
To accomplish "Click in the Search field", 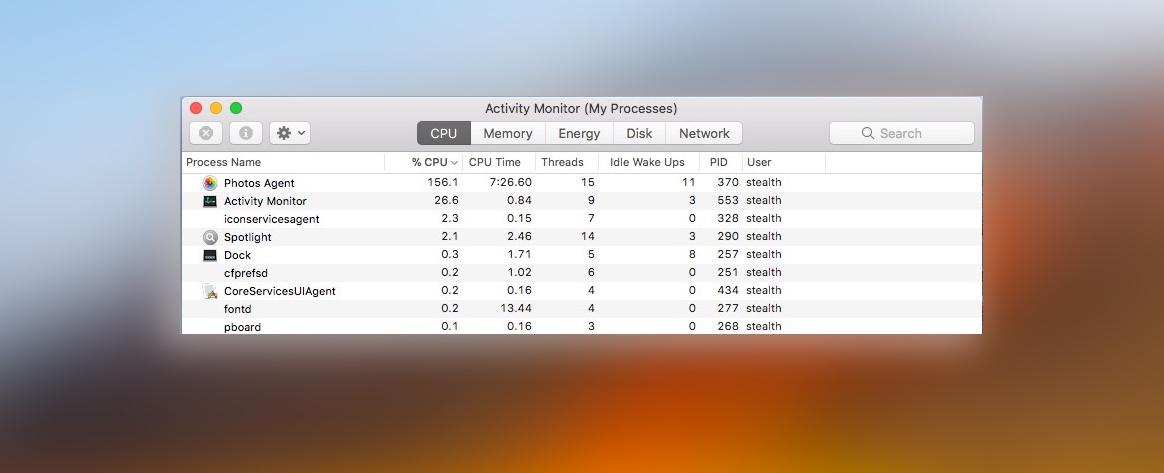I will (x=901, y=133).
